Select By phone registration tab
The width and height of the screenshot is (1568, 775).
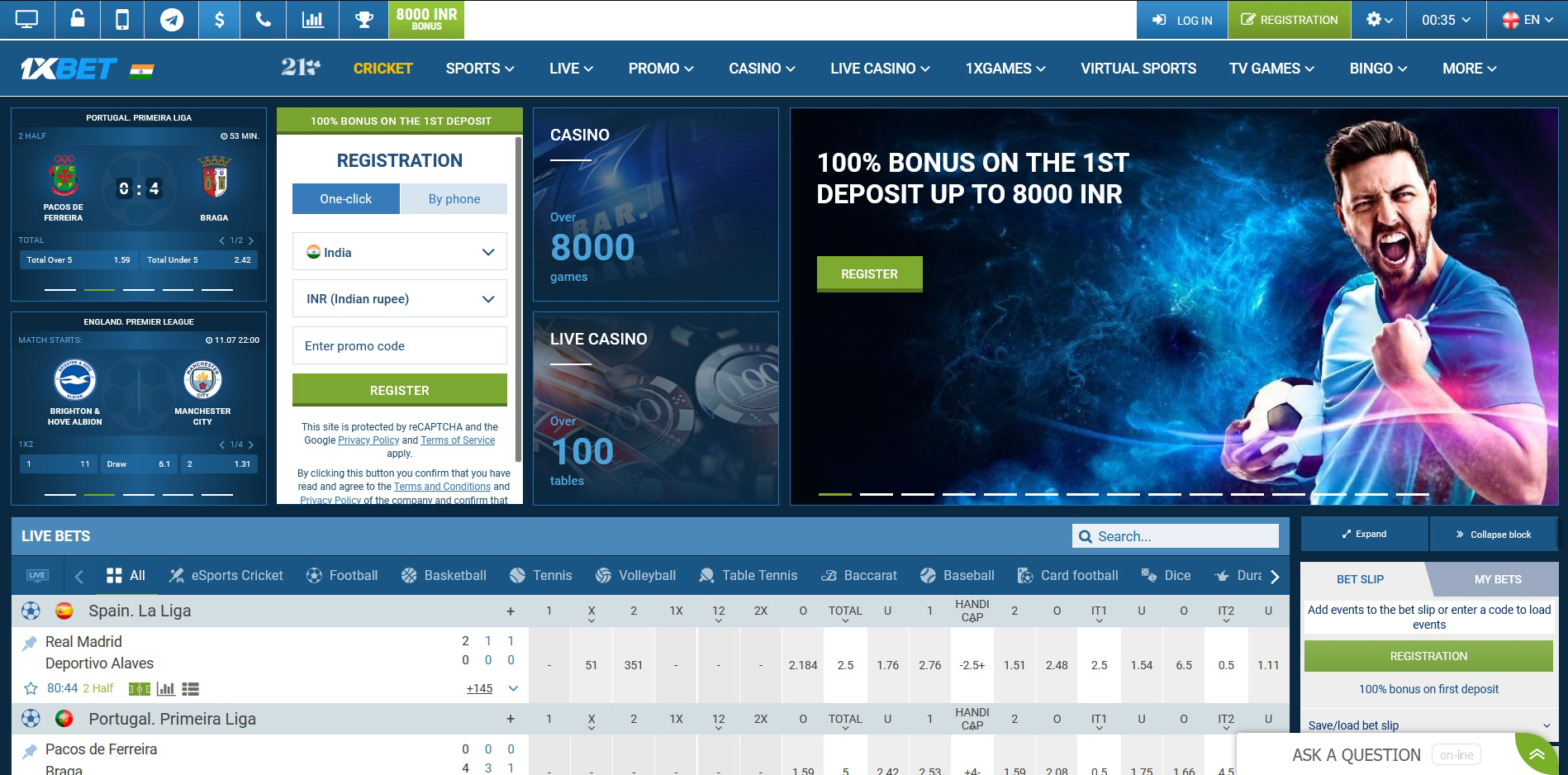coord(454,199)
